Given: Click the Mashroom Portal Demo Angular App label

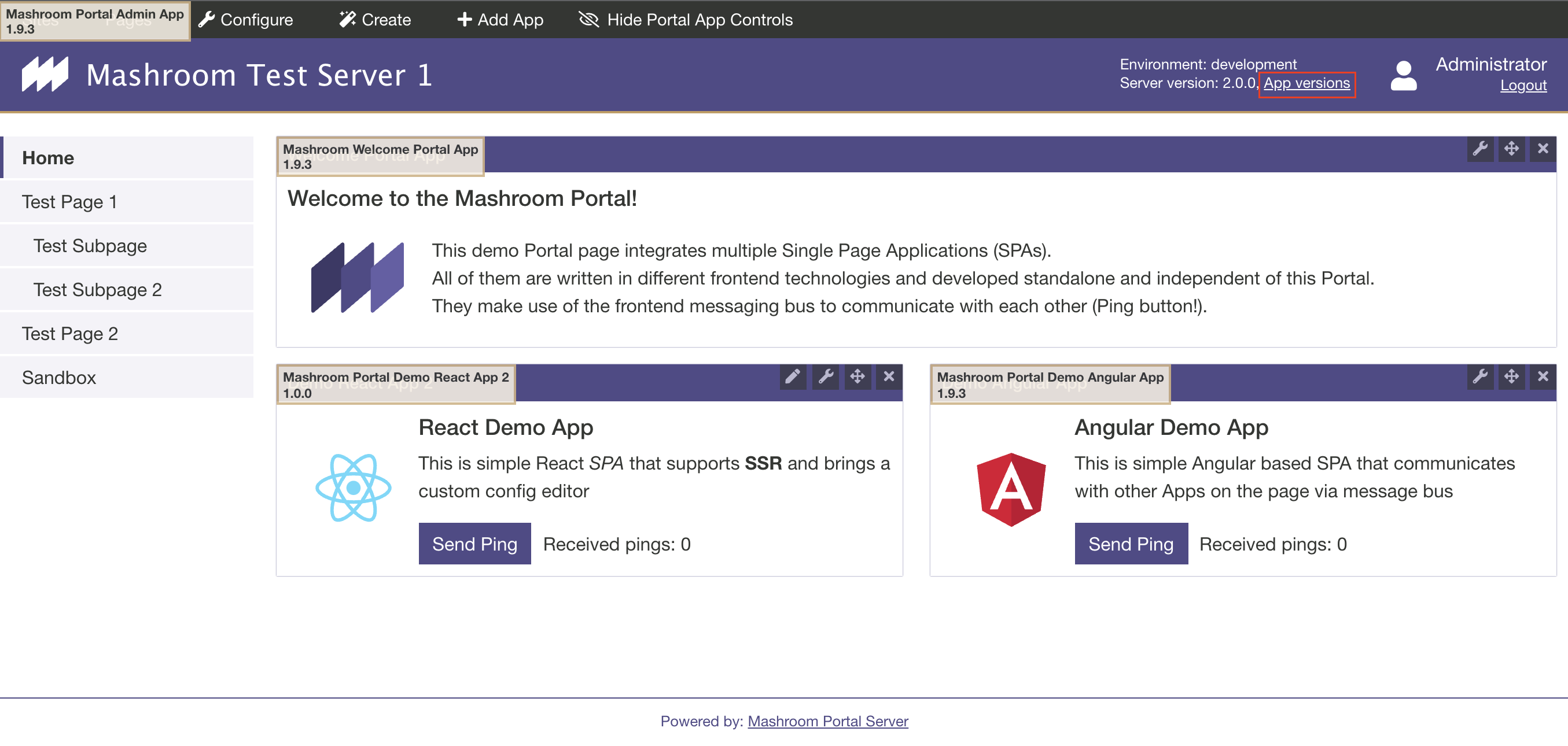Looking at the screenshot, I should 1050,385.
